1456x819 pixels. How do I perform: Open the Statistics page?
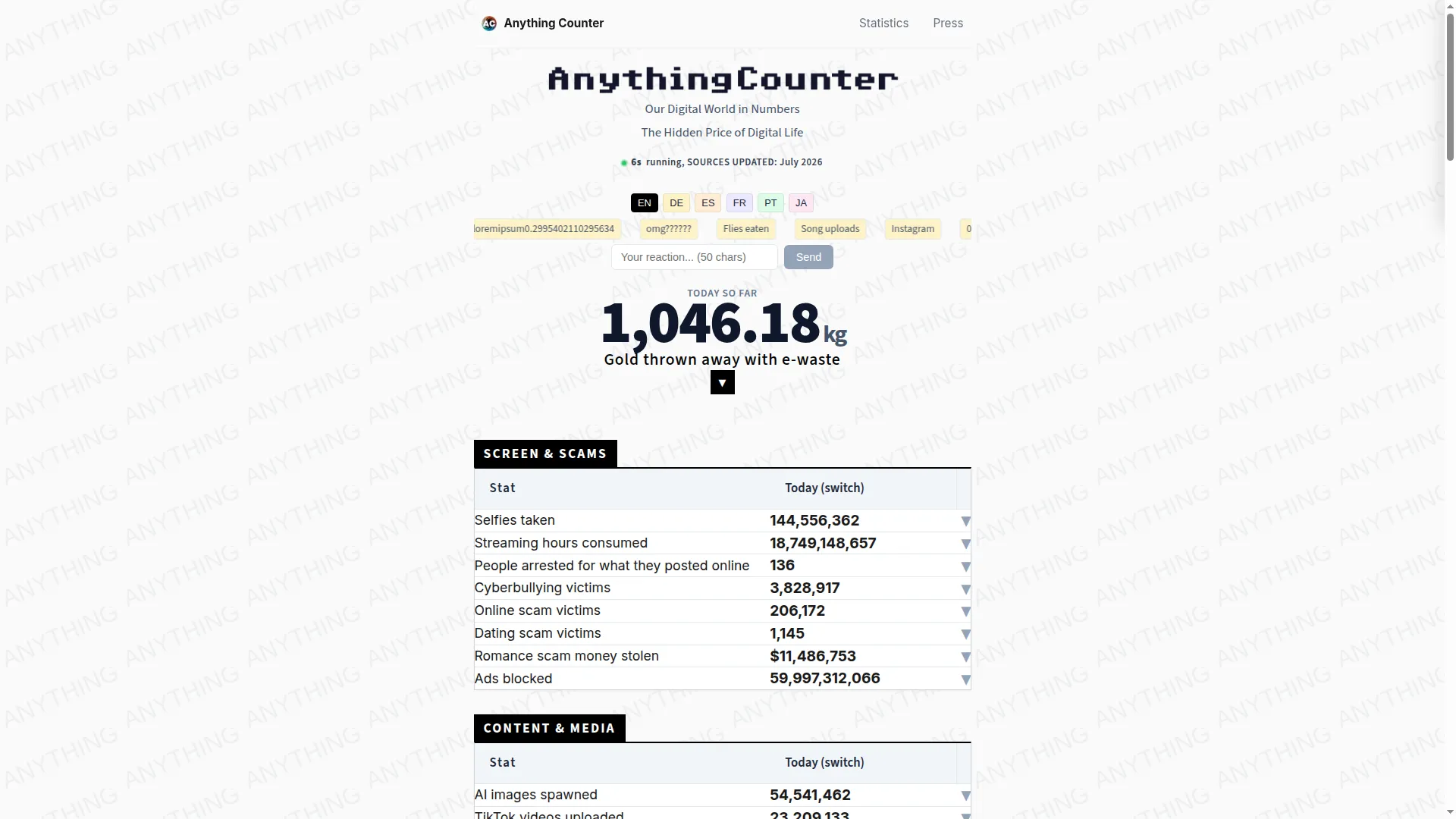[883, 24]
